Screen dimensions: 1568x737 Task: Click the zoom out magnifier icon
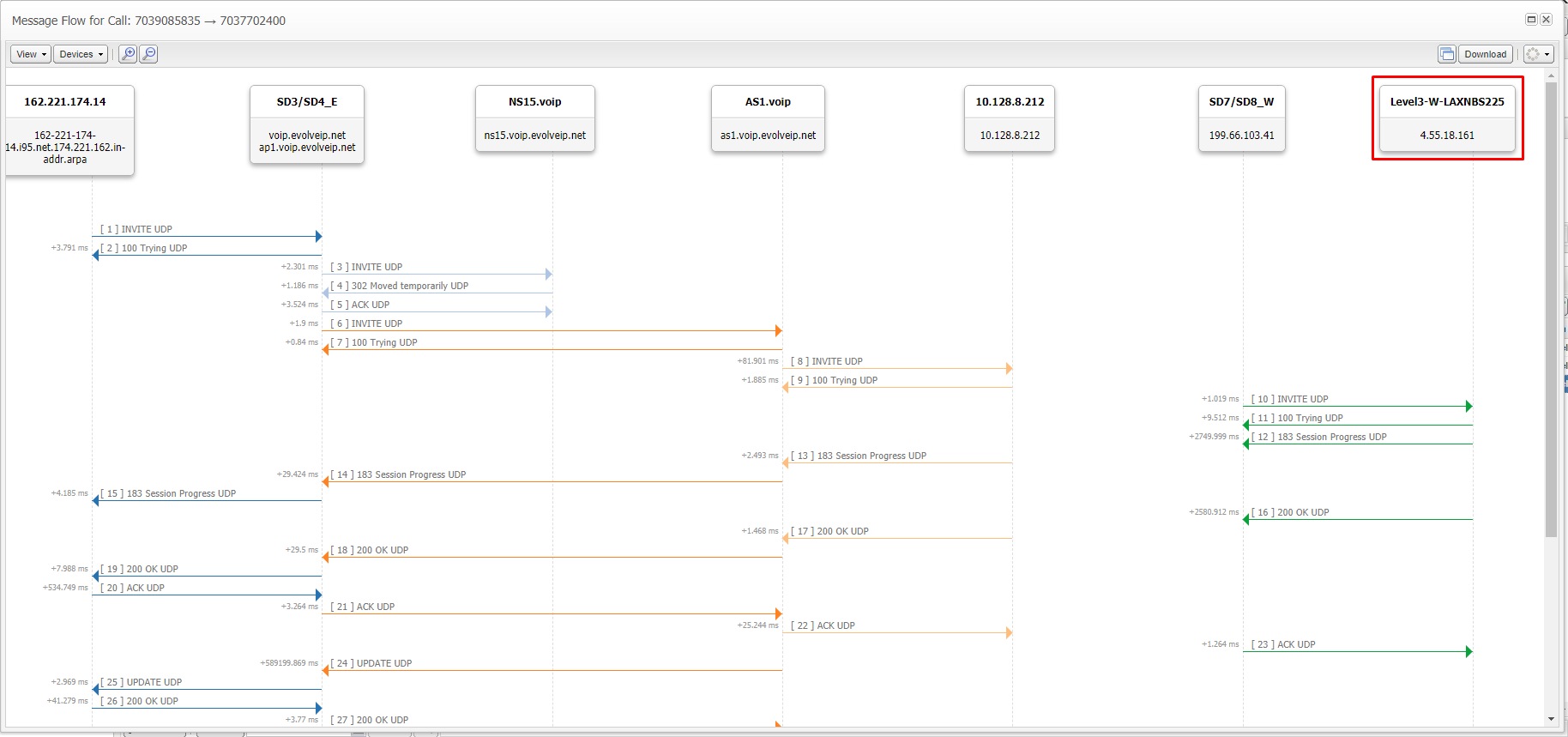pos(148,54)
